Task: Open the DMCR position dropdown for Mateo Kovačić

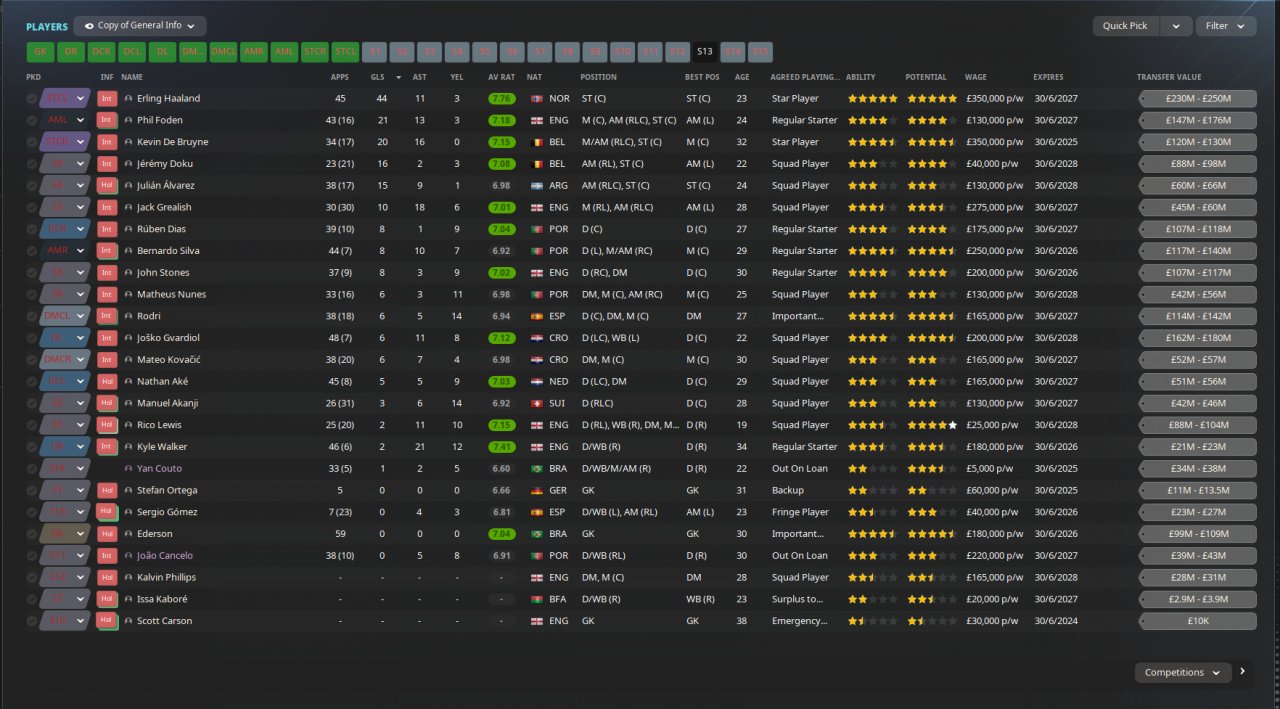Action: 64,360
